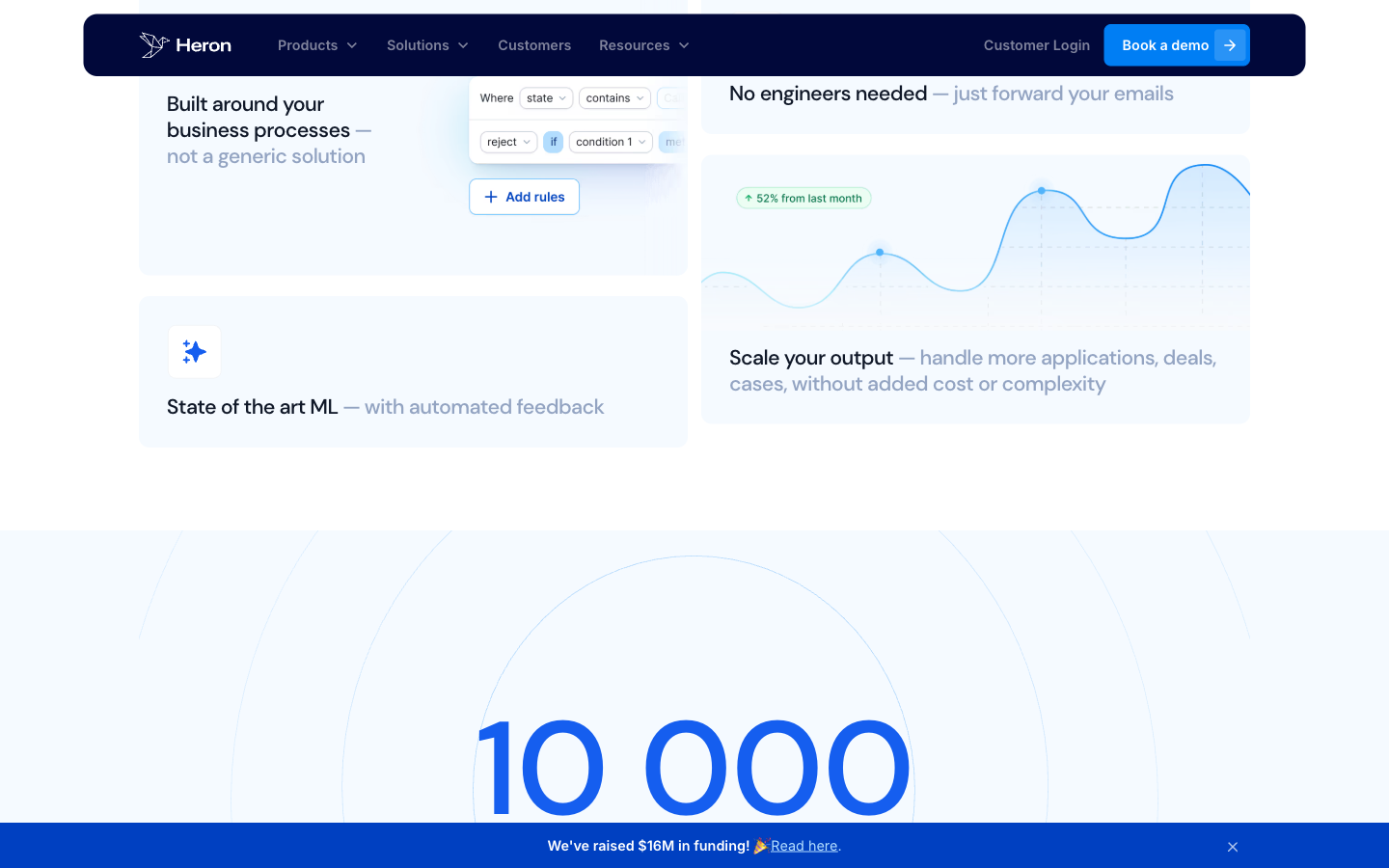
Task: Click the sparkle ML icon
Action: click(x=195, y=352)
